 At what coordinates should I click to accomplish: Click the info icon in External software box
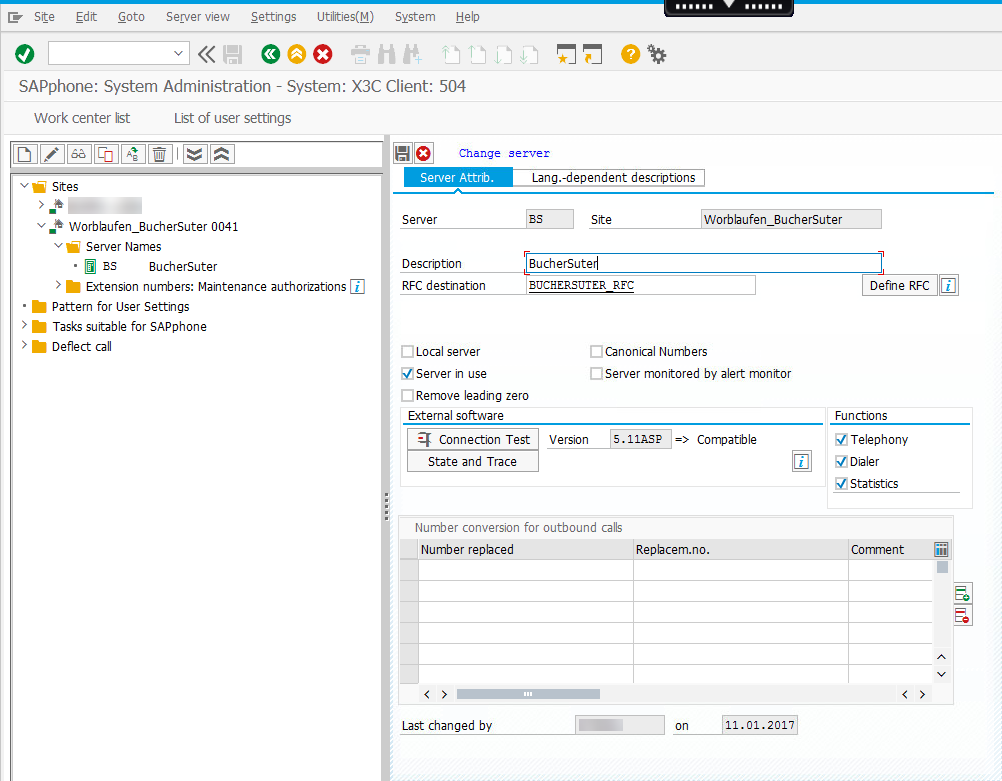(801, 461)
